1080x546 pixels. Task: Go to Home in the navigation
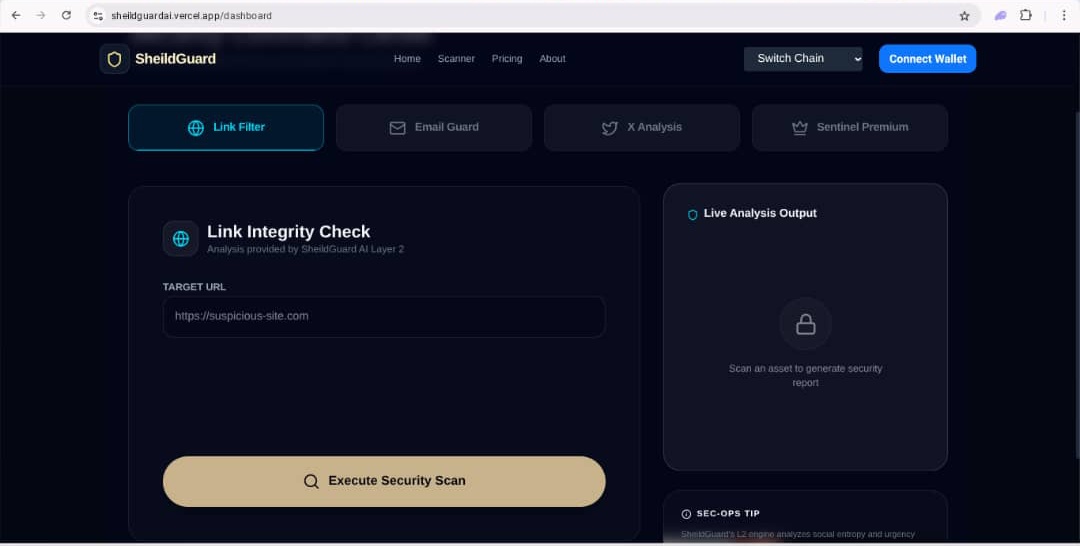pyautogui.click(x=407, y=59)
